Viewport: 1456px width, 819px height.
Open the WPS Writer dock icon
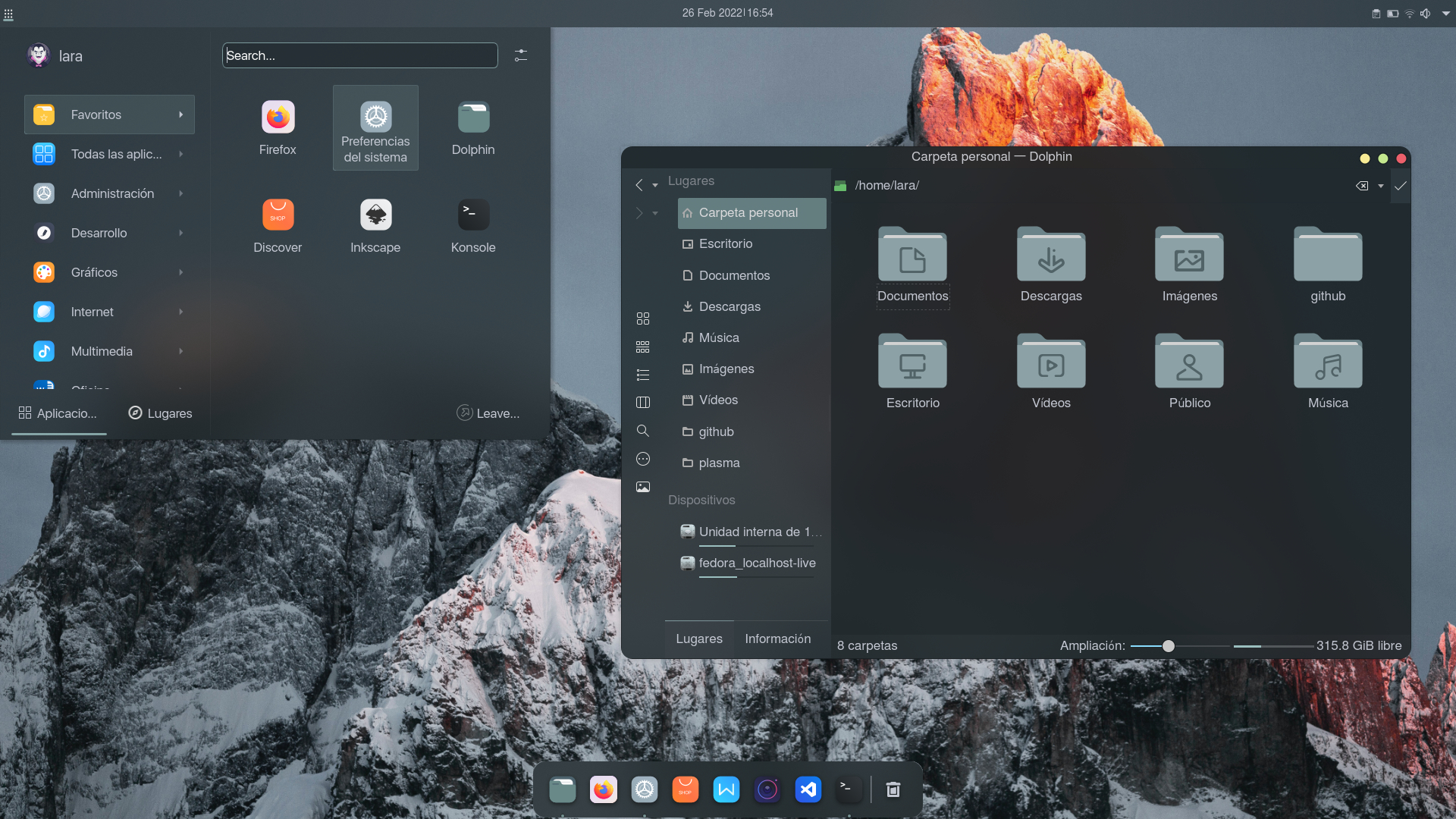[726, 790]
